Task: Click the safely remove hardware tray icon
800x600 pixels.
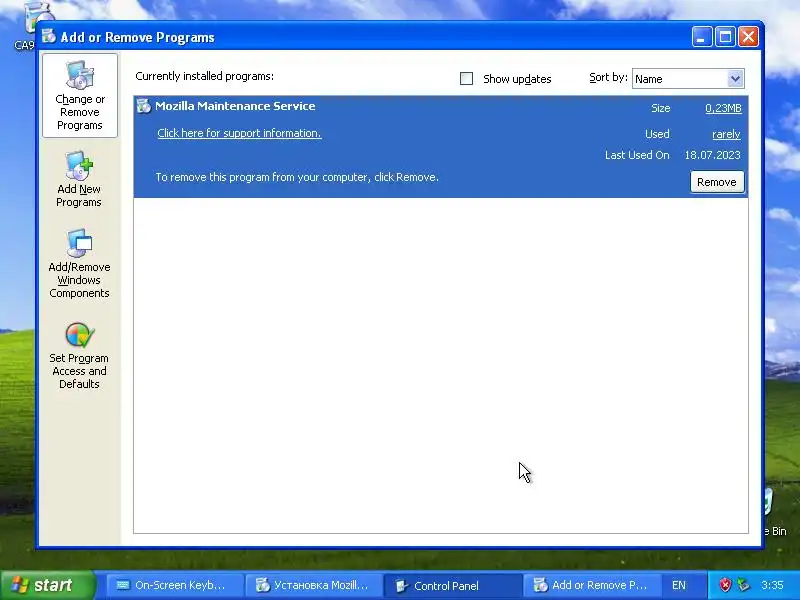Action: tap(742, 585)
